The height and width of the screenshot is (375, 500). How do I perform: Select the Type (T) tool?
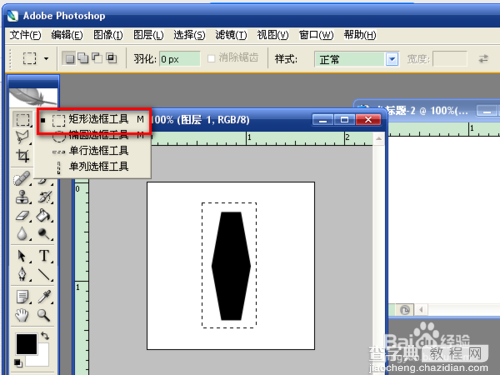click(x=45, y=256)
